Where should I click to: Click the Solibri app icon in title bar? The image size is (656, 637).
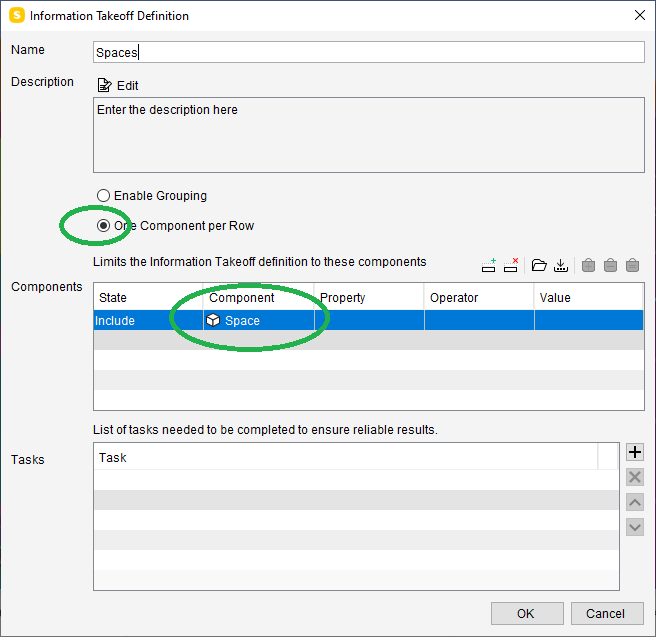17,15
